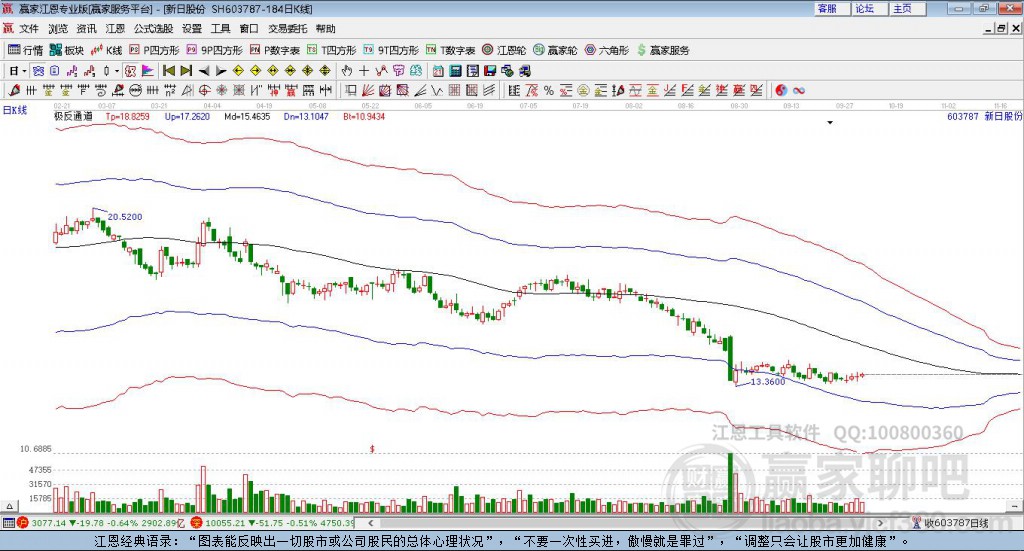Open the 资讯 menu
1024x551 pixels.
[86, 29]
